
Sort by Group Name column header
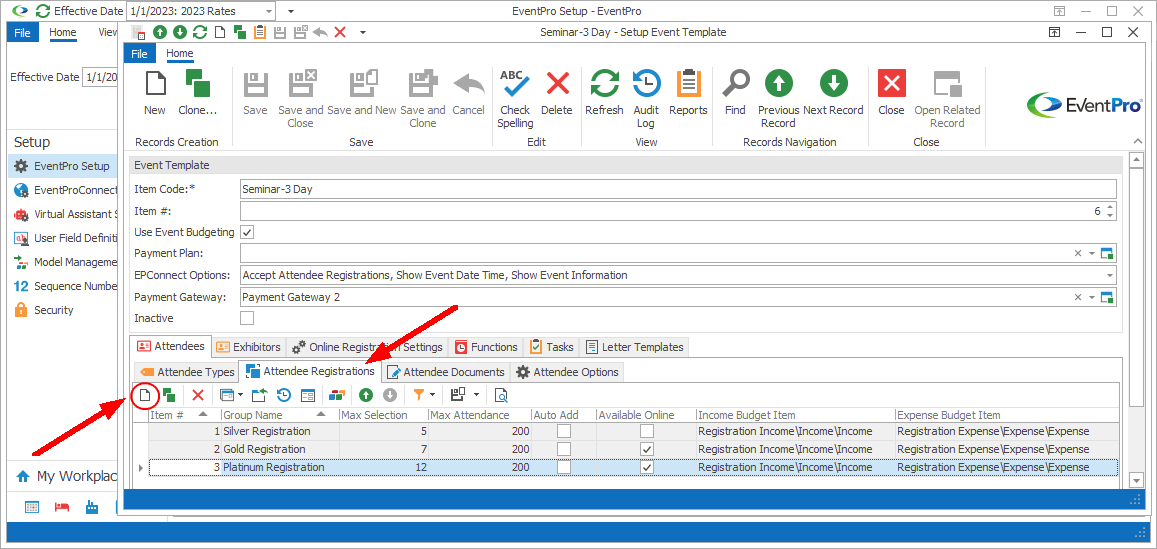tap(280, 415)
